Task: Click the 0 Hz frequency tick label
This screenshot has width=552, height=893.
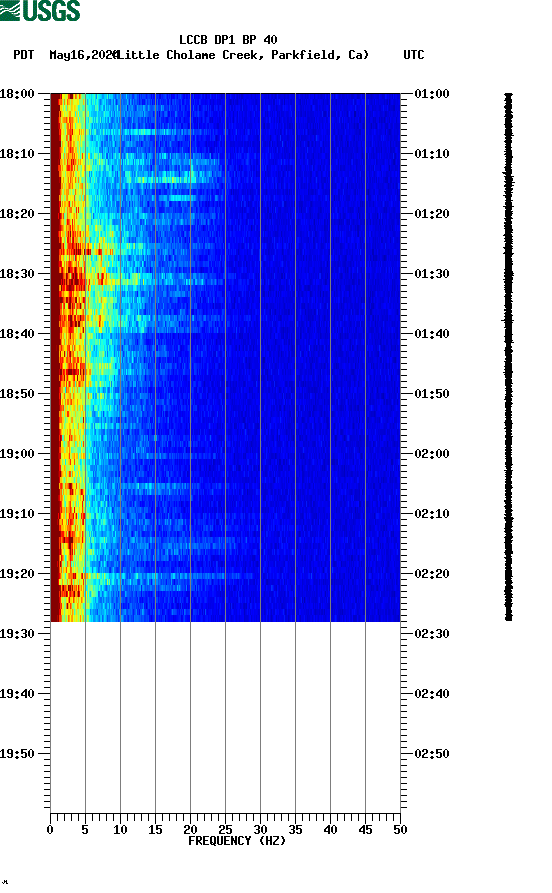Action: coord(50,830)
